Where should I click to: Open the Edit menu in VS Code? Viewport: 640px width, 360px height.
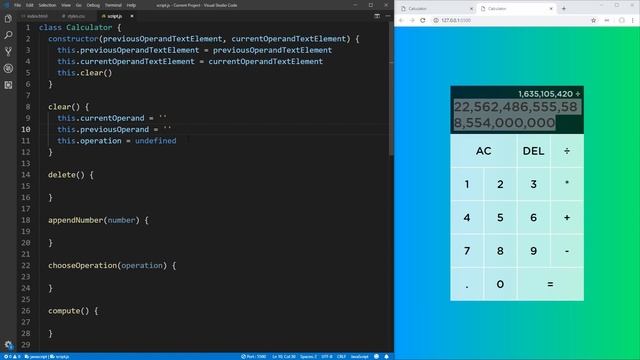click(x=30, y=5)
